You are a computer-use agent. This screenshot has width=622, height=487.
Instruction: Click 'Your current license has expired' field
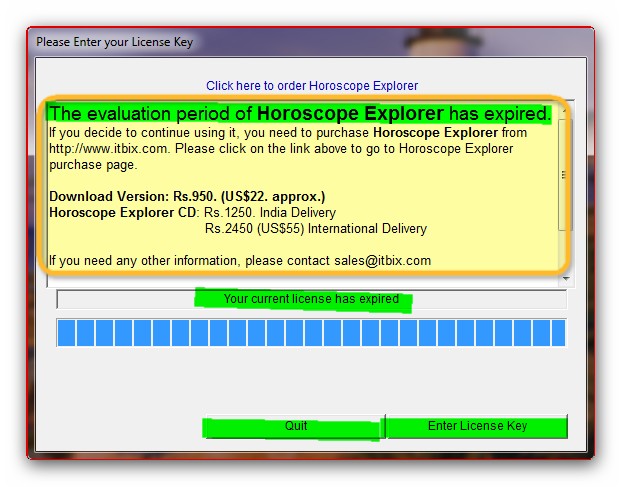[311, 299]
